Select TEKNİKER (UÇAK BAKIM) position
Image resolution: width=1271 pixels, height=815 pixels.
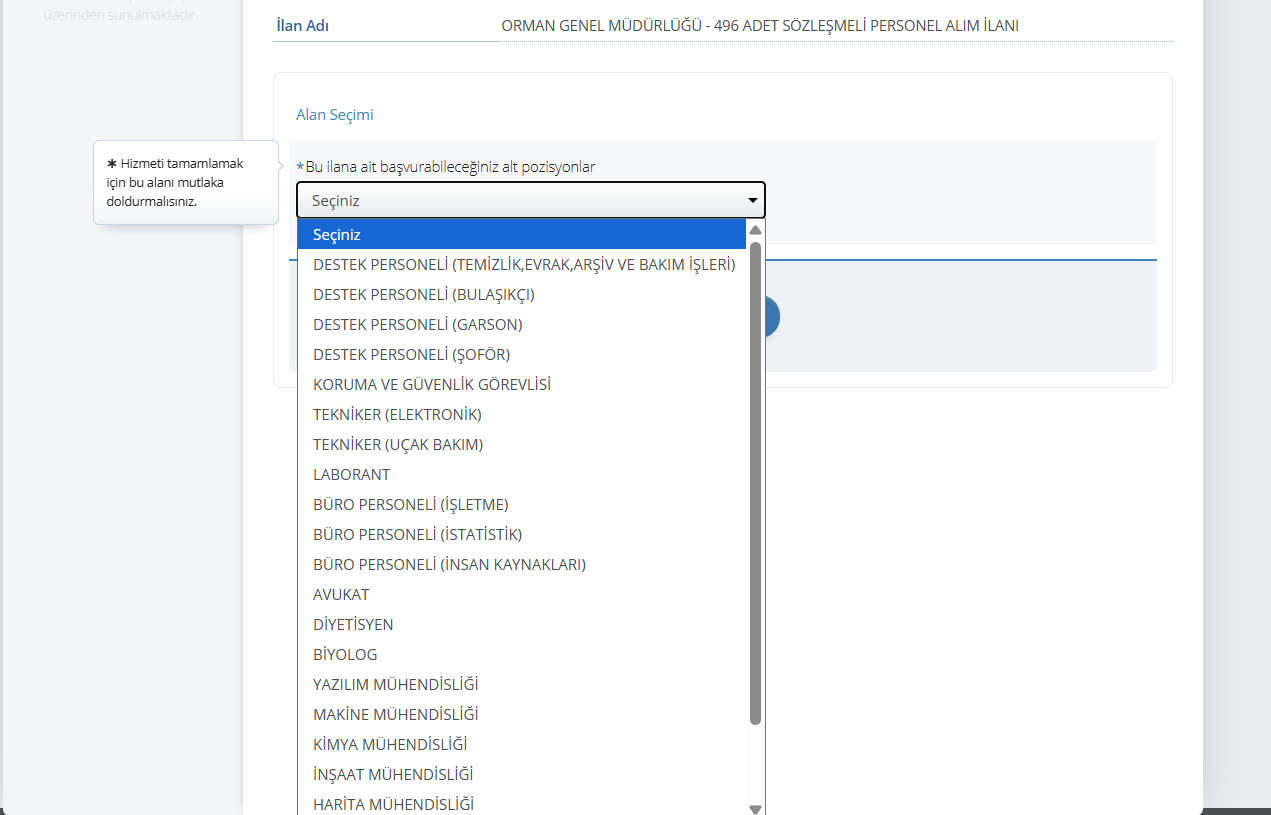coord(397,444)
